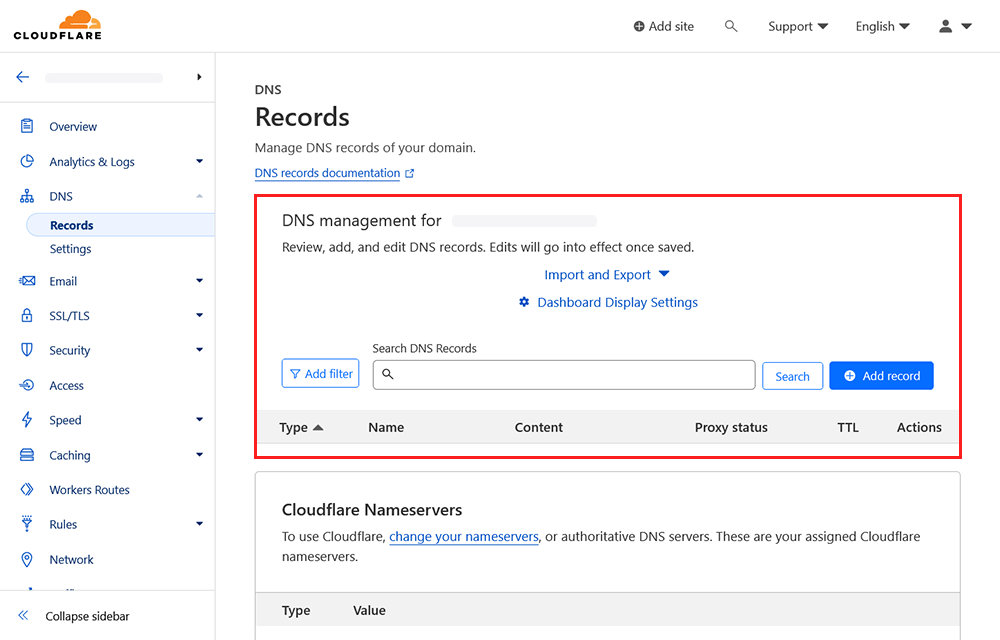Image resolution: width=1000 pixels, height=640 pixels.
Task: Click the Cloudflare logo
Action: click(x=57, y=25)
